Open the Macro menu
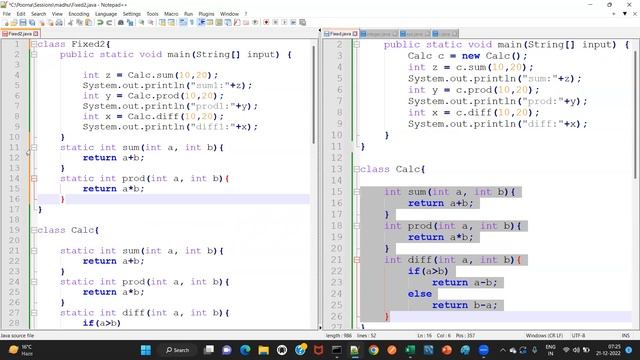Viewport: 640px width, 360px height. pos(171,14)
